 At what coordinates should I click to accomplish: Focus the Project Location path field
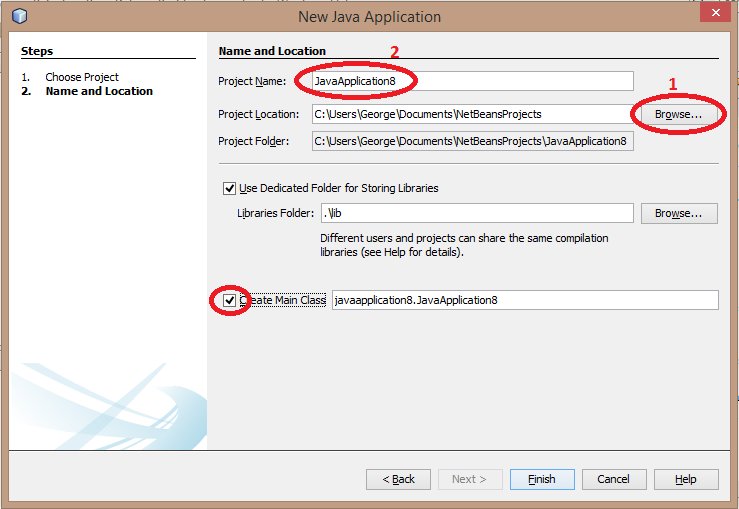tap(469, 114)
